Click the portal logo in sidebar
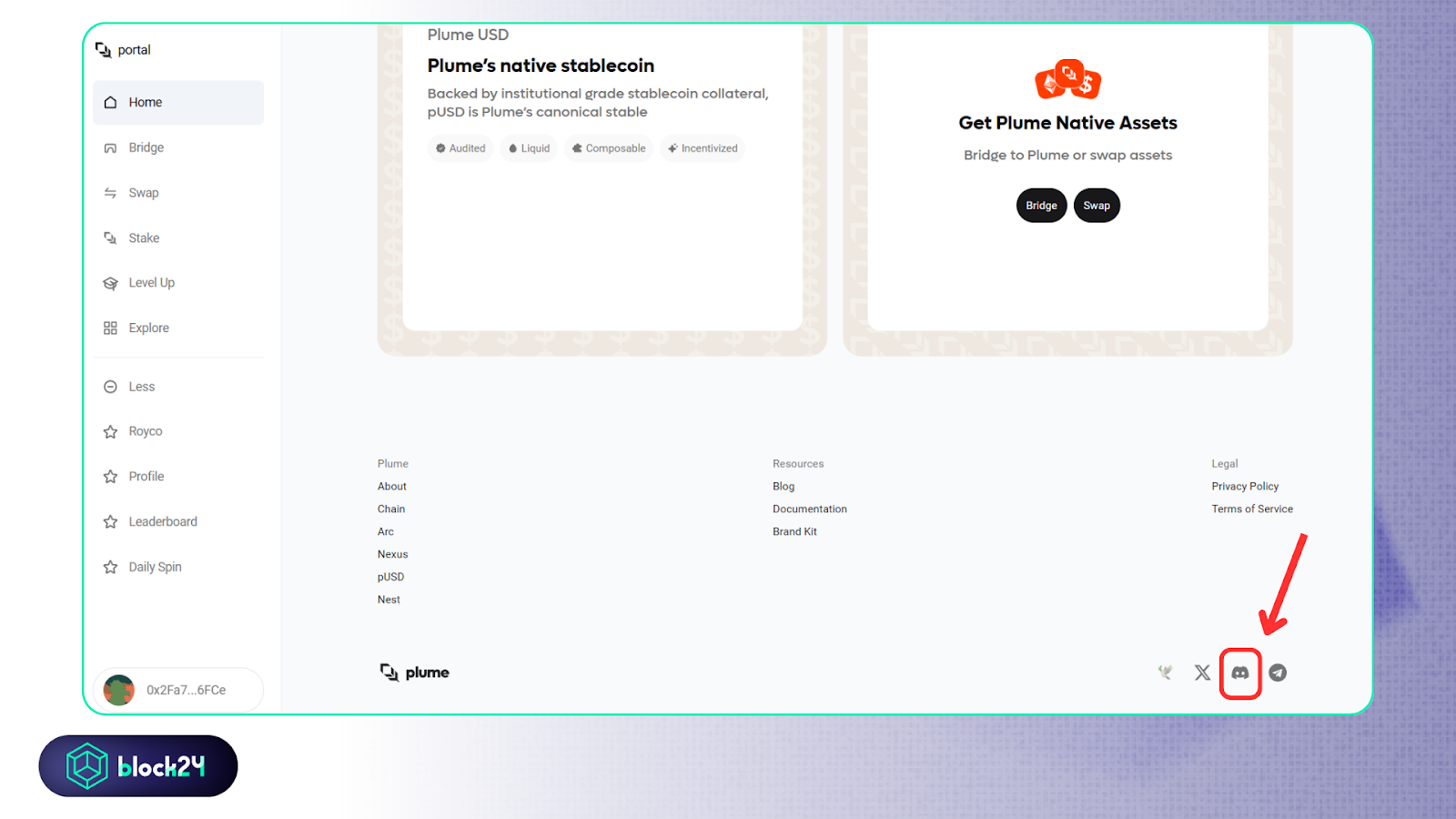1456x819 pixels. tap(123, 50)
